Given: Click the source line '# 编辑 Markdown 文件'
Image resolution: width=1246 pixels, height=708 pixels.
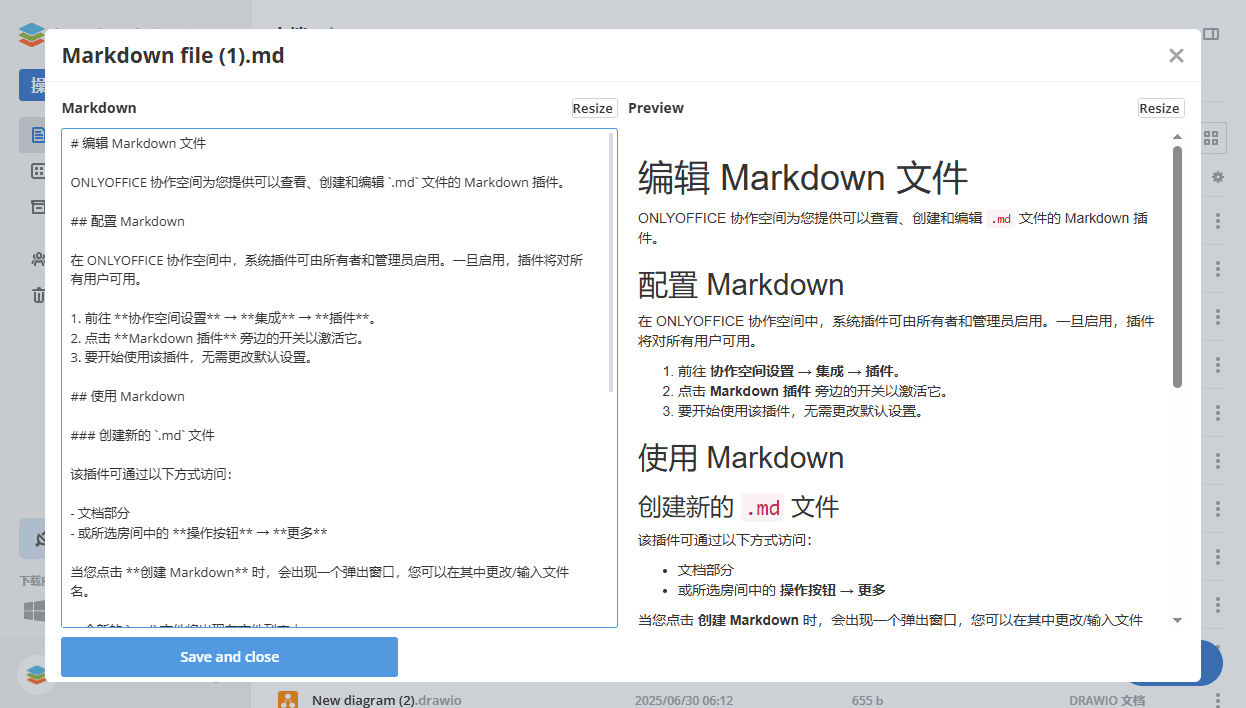Looking at the screenshot, I should click(x=138, y=143).
